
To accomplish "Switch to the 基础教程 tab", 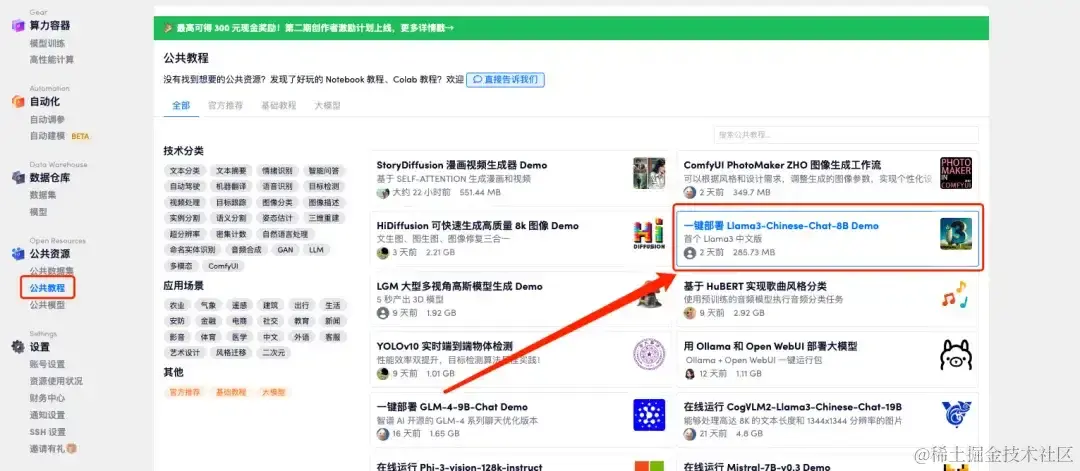I will (x=278, y=106).
